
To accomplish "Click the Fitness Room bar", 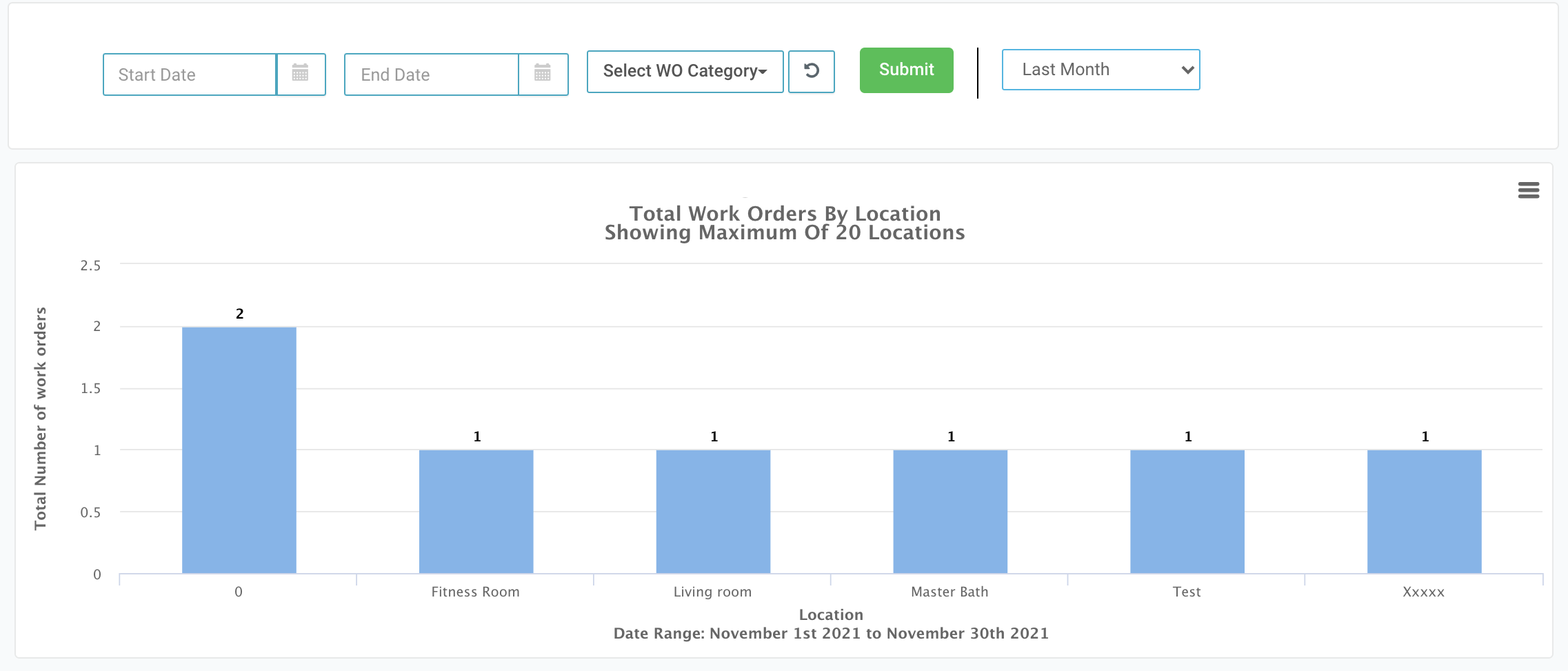I will pyautogui.click(x=476, y=511).
